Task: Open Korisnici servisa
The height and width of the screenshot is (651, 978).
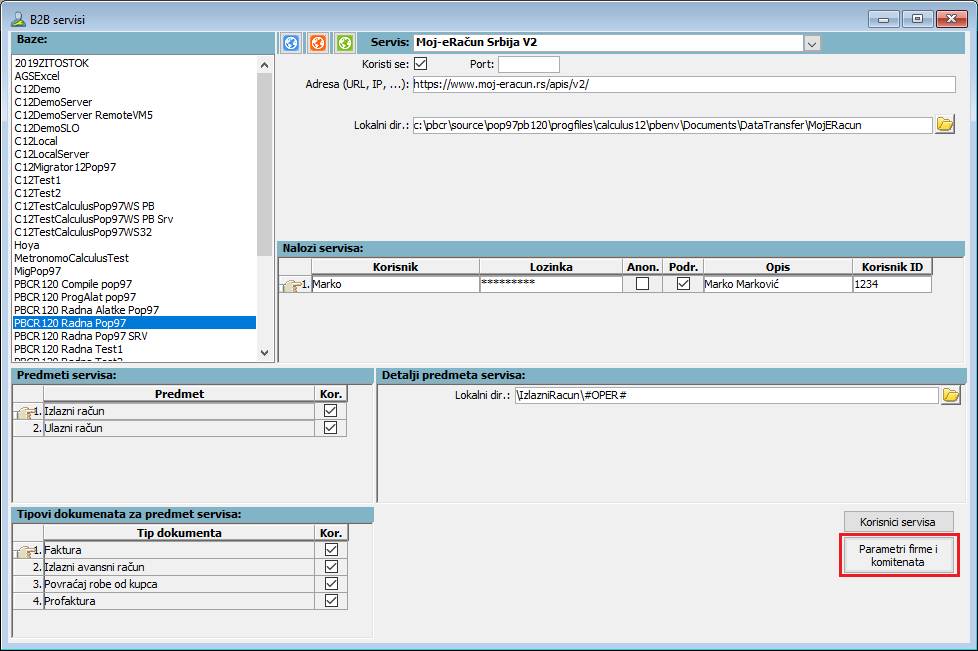Action: click(898, 522)
